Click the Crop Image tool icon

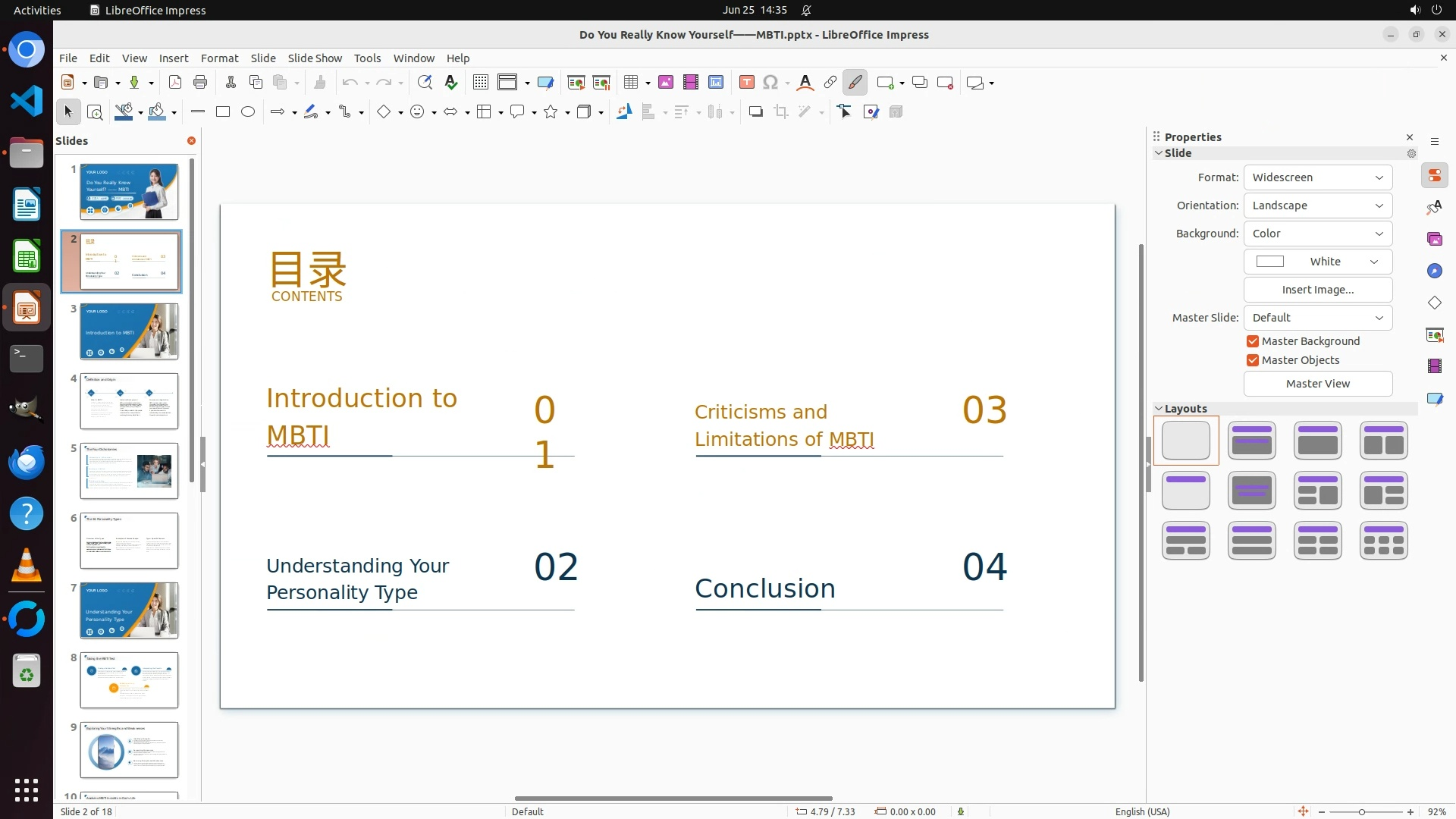pos(780,112)
